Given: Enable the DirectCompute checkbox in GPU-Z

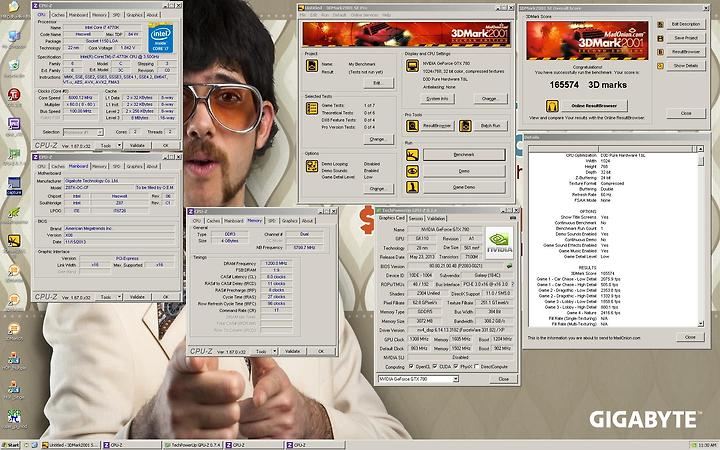Looking at the screenshot, I should (476, 366).
